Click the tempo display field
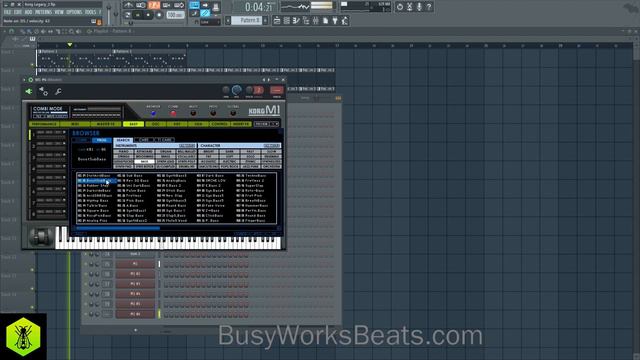640x360 pixels. pos(176,15)
